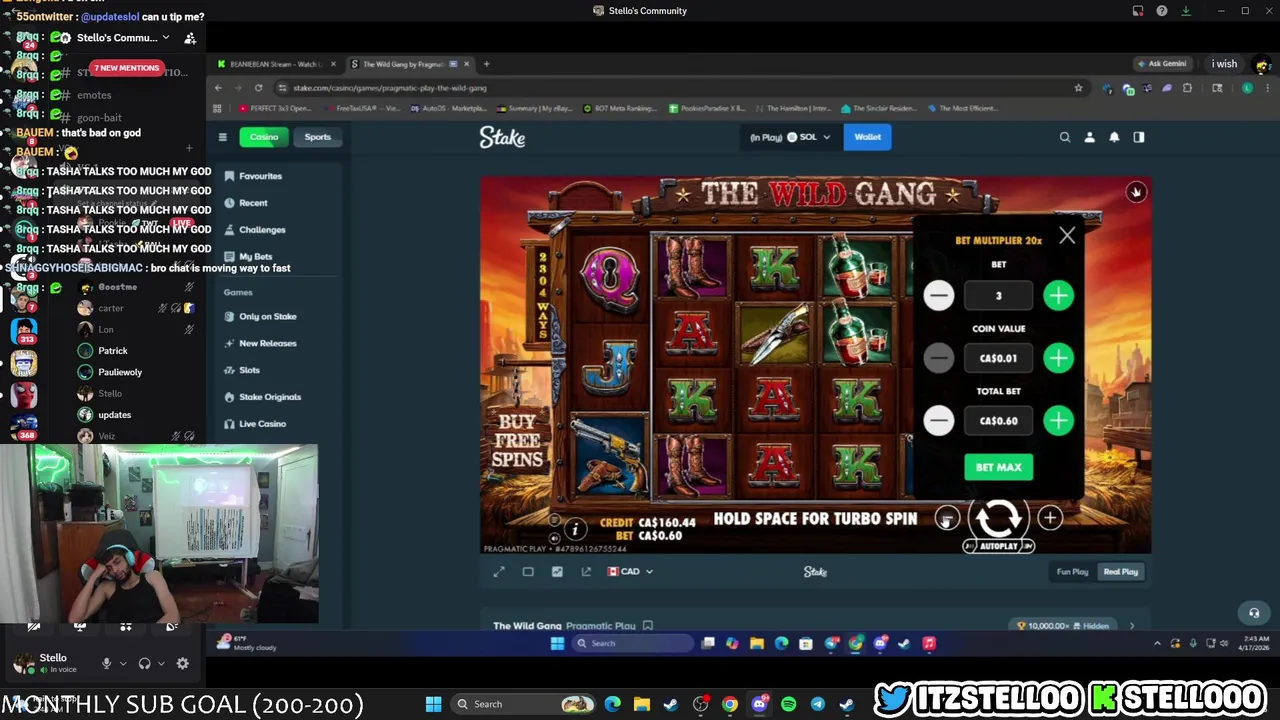Toggle the Stake chat panel icon
Image resolution: width=1280 pixels, height=720 pixels.
[x=1139, y=137]
